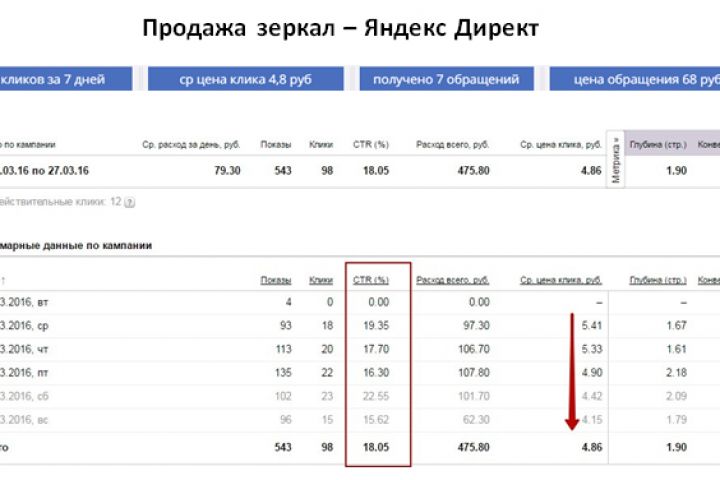
Task: Click impressions value 113 in чт row
Action: pos(283,349)
